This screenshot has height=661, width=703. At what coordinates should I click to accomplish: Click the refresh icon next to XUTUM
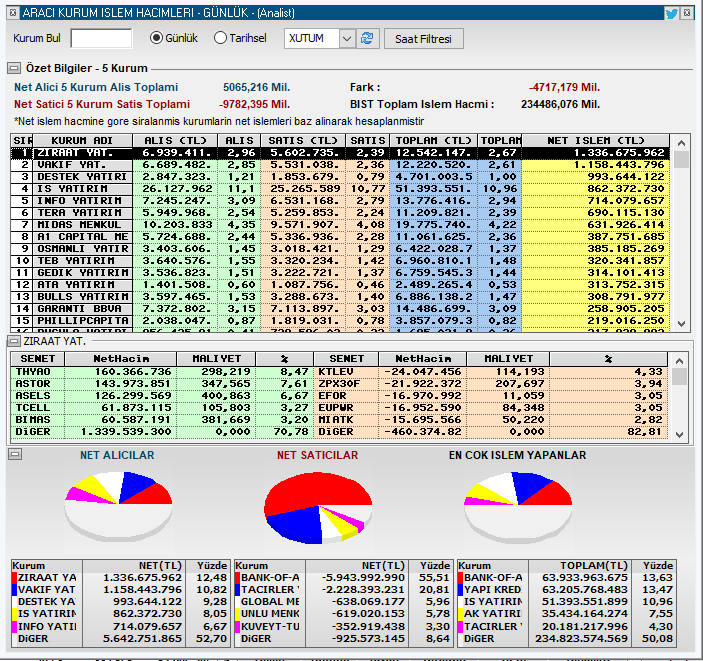coord(367,39)
